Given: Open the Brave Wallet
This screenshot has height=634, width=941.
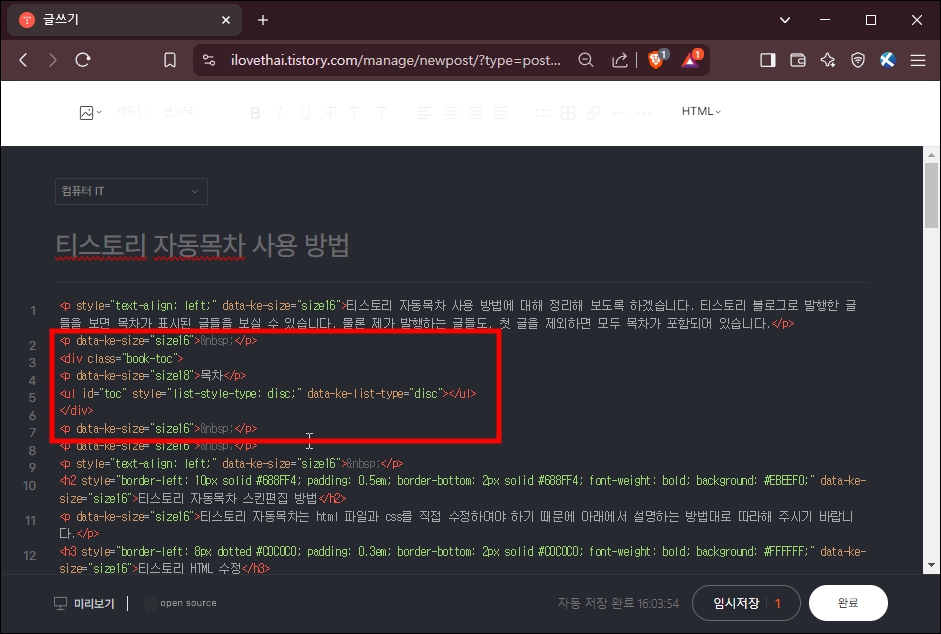Looking at the screenshot, I should point(798,60).
